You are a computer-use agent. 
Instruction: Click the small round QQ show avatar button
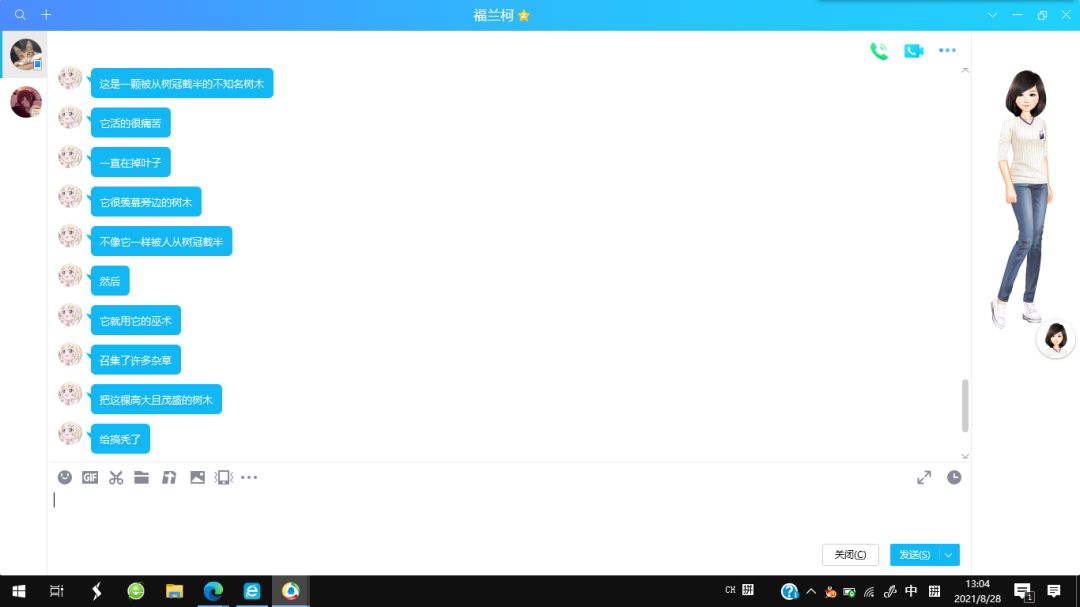coord(1056,339)
